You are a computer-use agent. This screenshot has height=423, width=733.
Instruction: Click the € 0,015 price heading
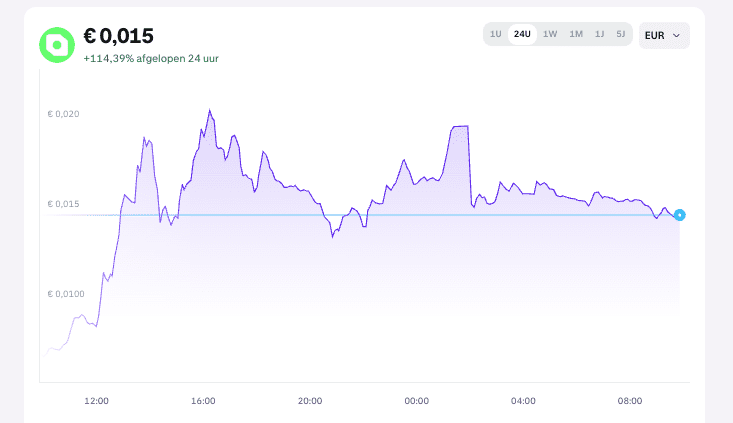[118, 36]
